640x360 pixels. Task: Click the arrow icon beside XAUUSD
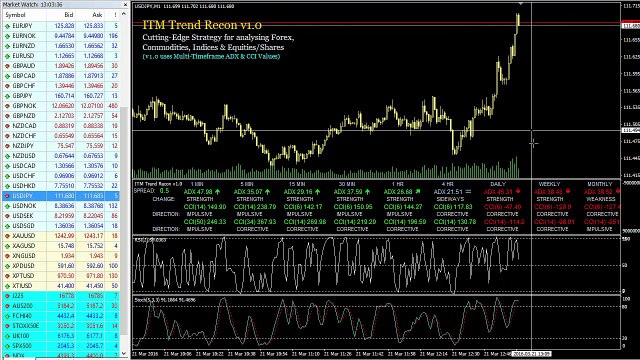[x=7, y=236]
